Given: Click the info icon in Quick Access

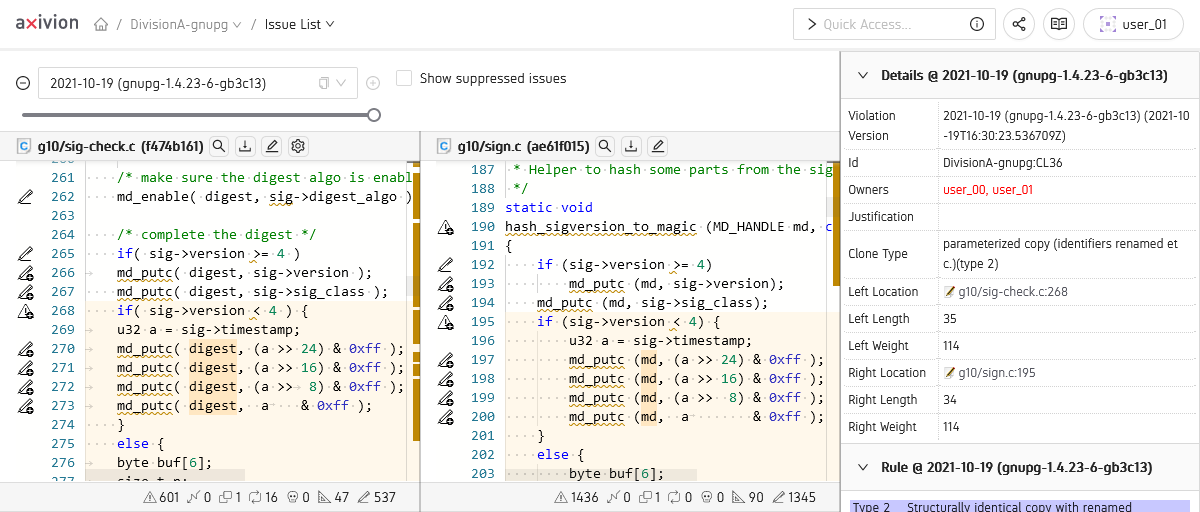Looking at the screenshot, I should point(977,25).
